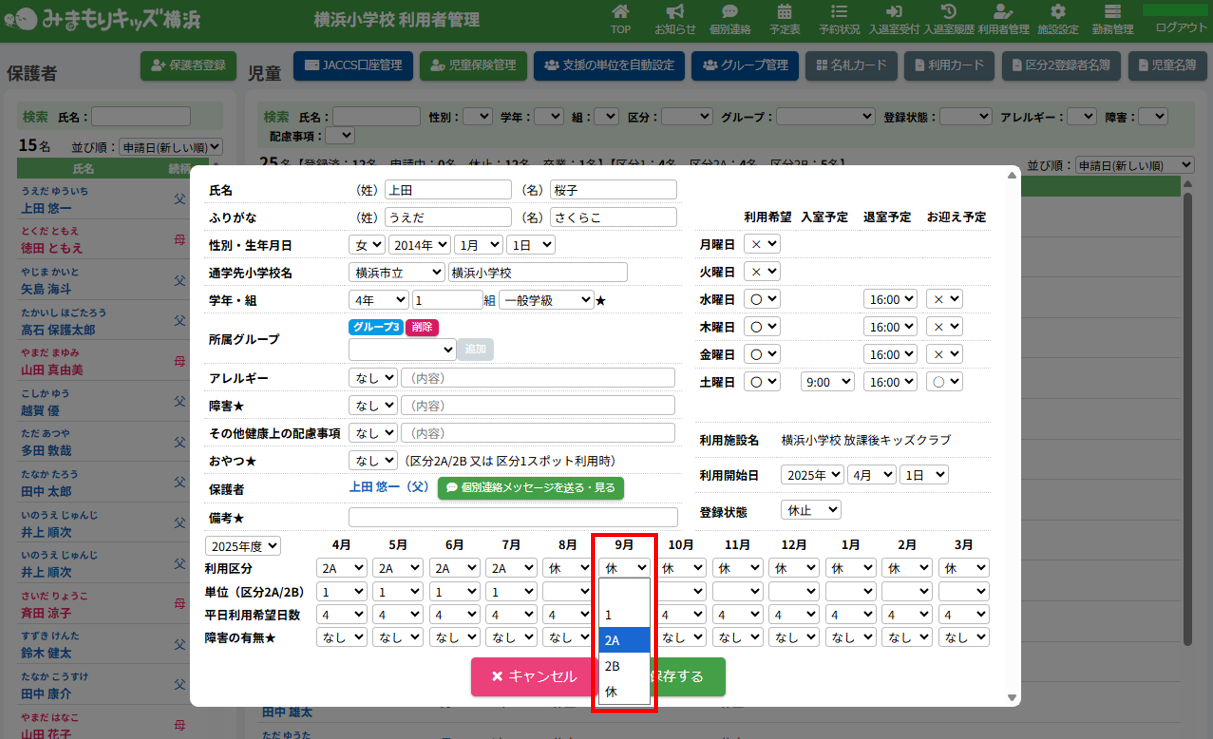Click 個別連絡メッセージを送る・見る button
Viewport: 1213px width, 739px height.
click(530, 488)
